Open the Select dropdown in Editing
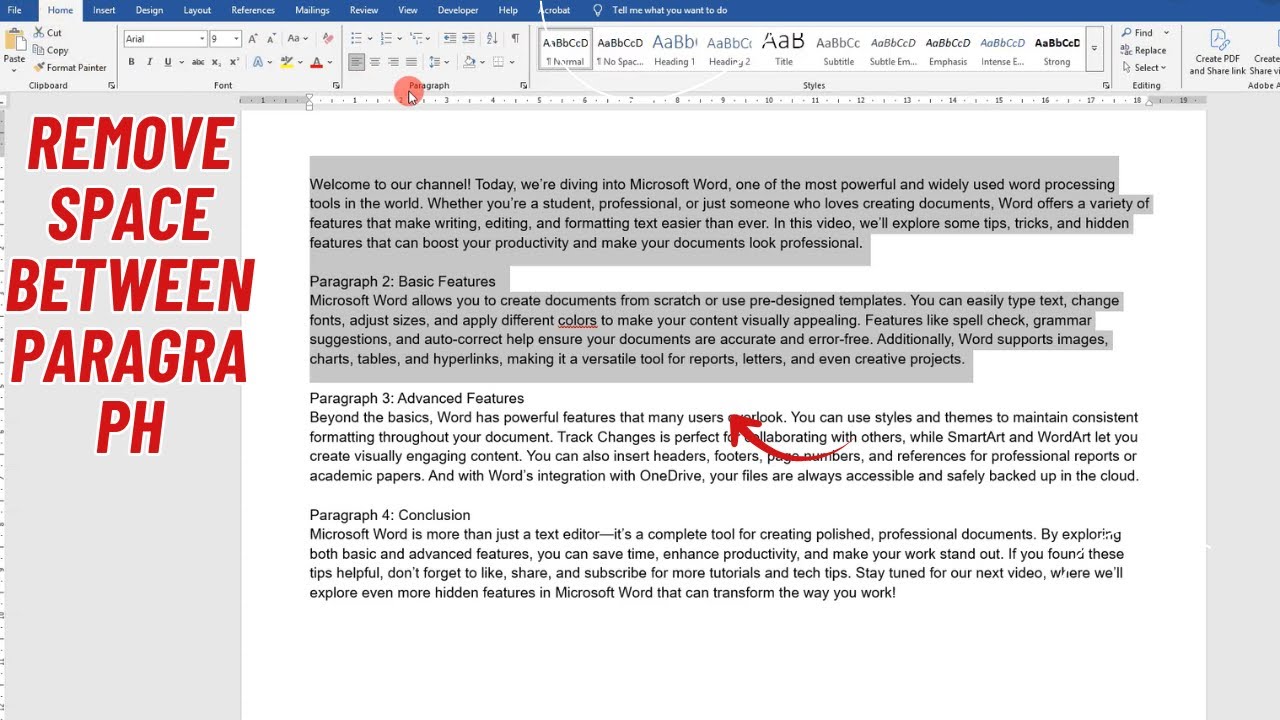This screenshot has width=1280, height=720. click(1145, 68)
